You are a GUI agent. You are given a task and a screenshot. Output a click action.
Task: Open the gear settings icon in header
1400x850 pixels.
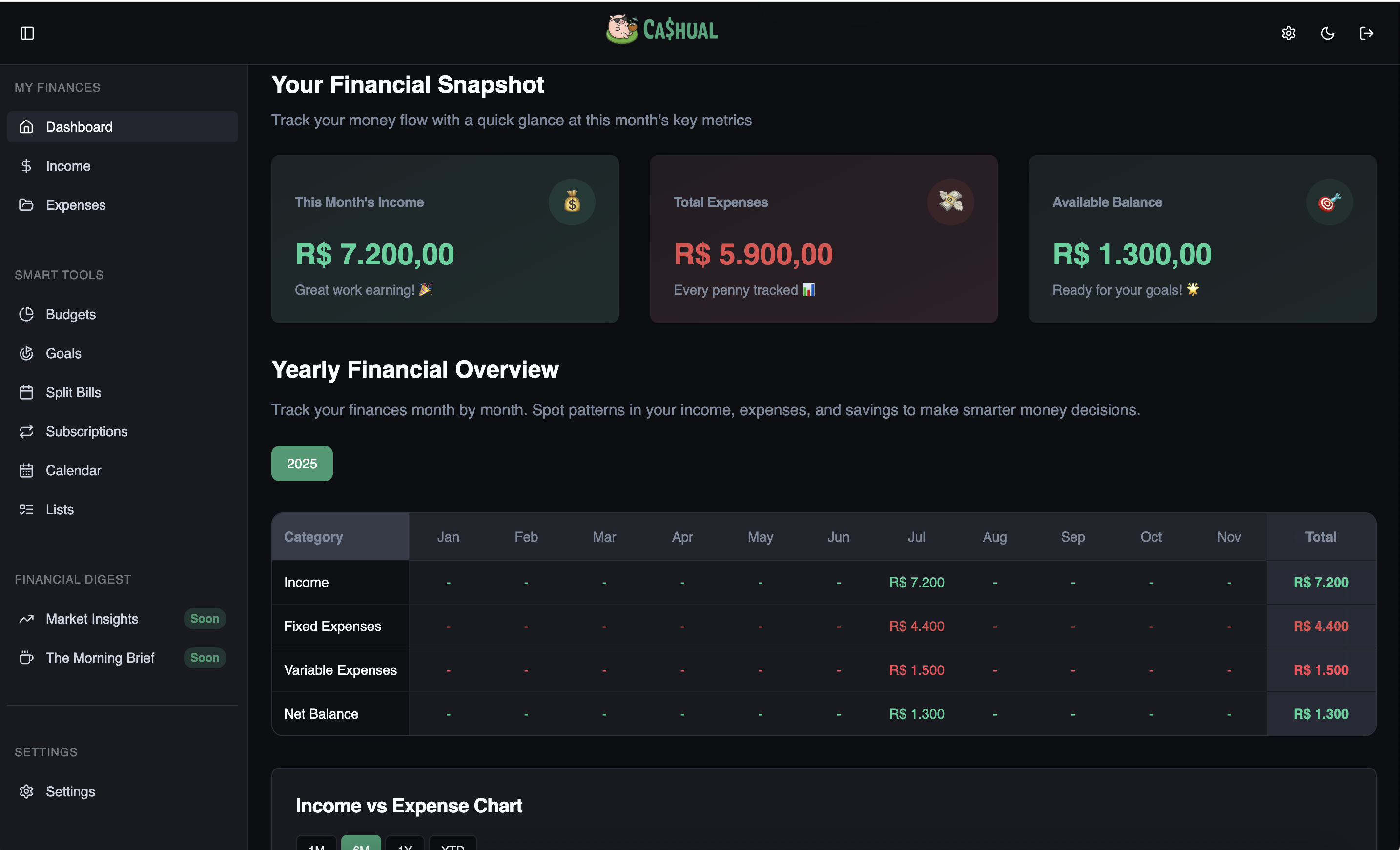coord(1288,33)
